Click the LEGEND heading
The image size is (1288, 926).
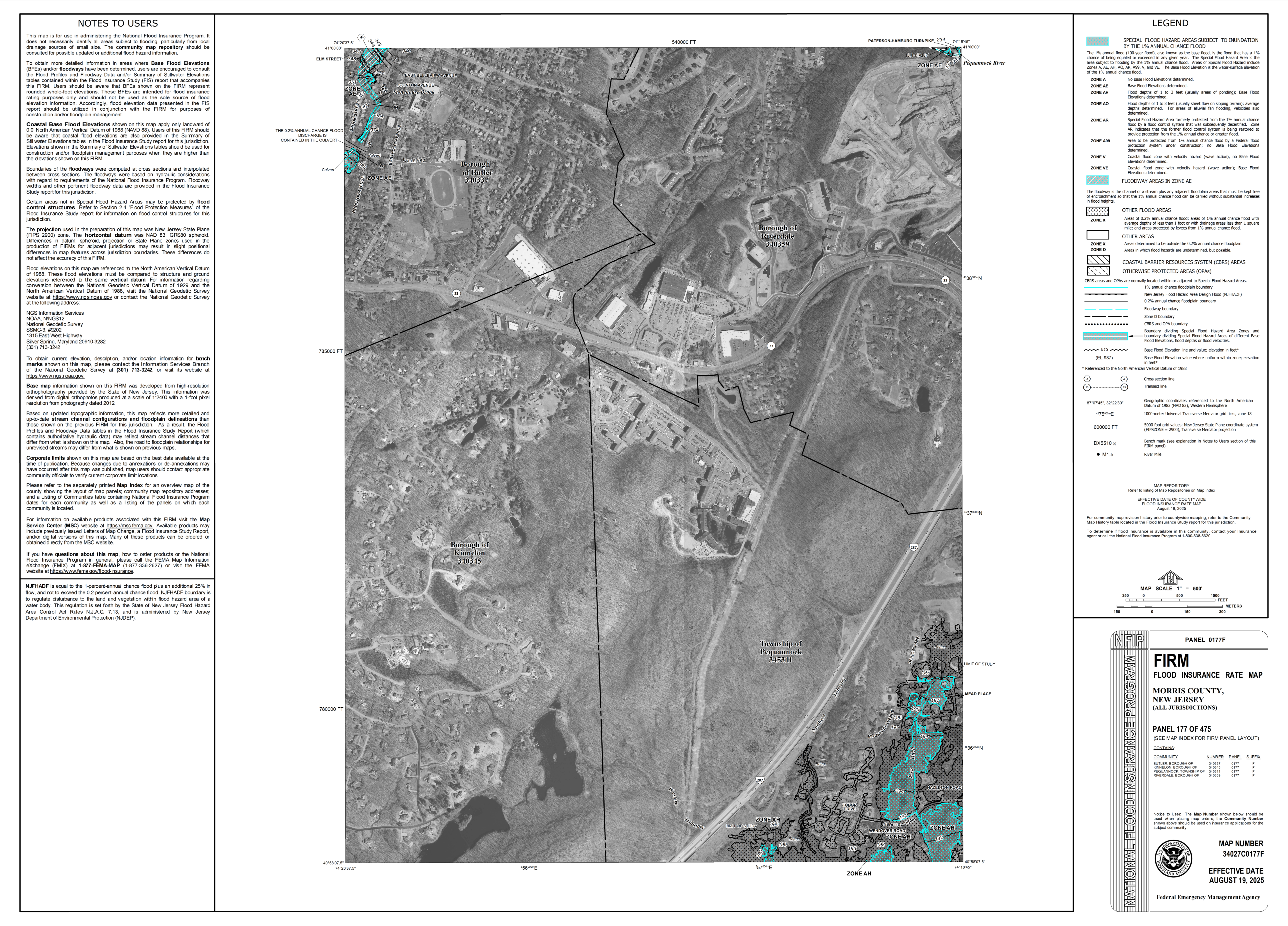tap(1170, 23)
